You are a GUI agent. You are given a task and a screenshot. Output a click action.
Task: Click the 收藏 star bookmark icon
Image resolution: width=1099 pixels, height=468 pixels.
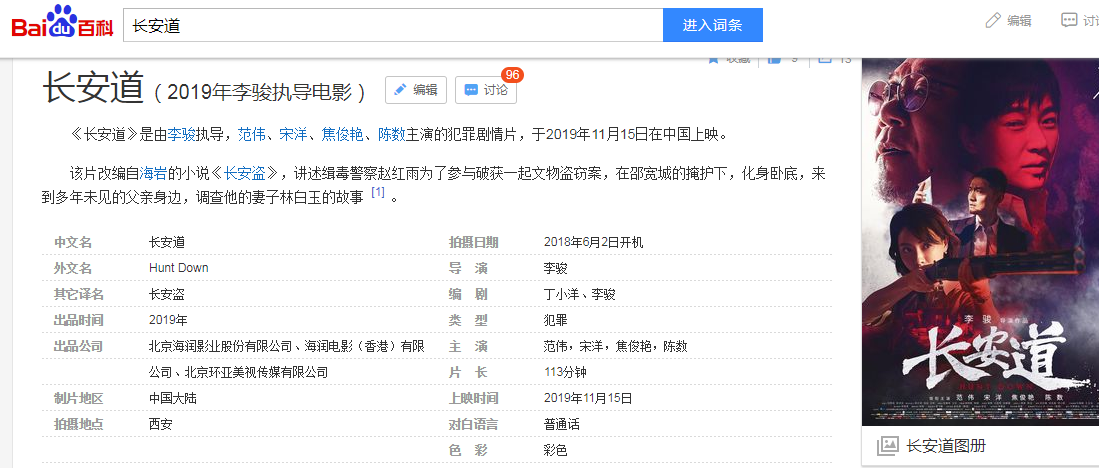tap(714, 59)
